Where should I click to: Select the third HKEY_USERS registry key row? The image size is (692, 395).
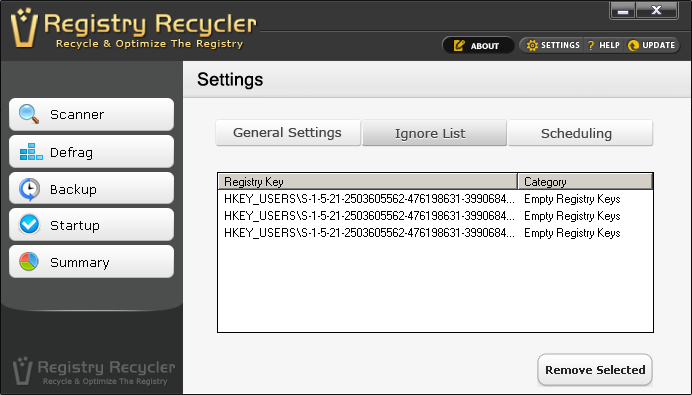click(x=435, y=233)
